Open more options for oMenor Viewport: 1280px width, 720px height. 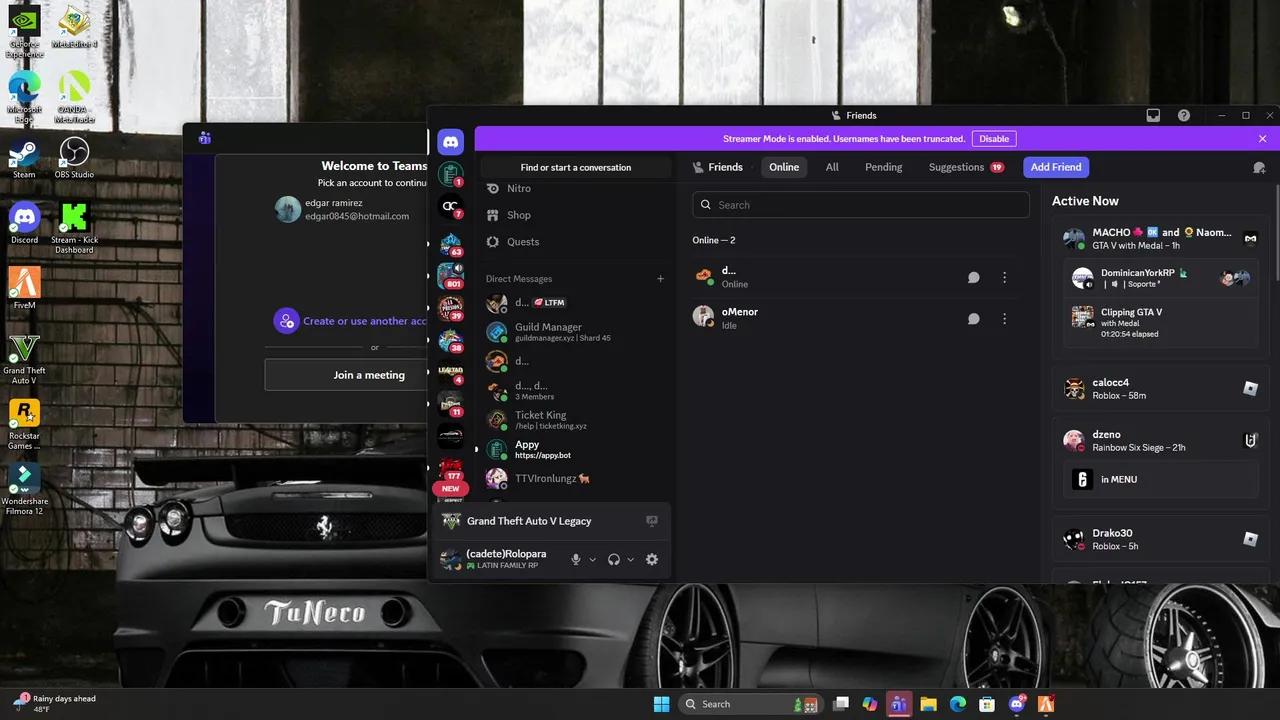[x=1005, y=319]
